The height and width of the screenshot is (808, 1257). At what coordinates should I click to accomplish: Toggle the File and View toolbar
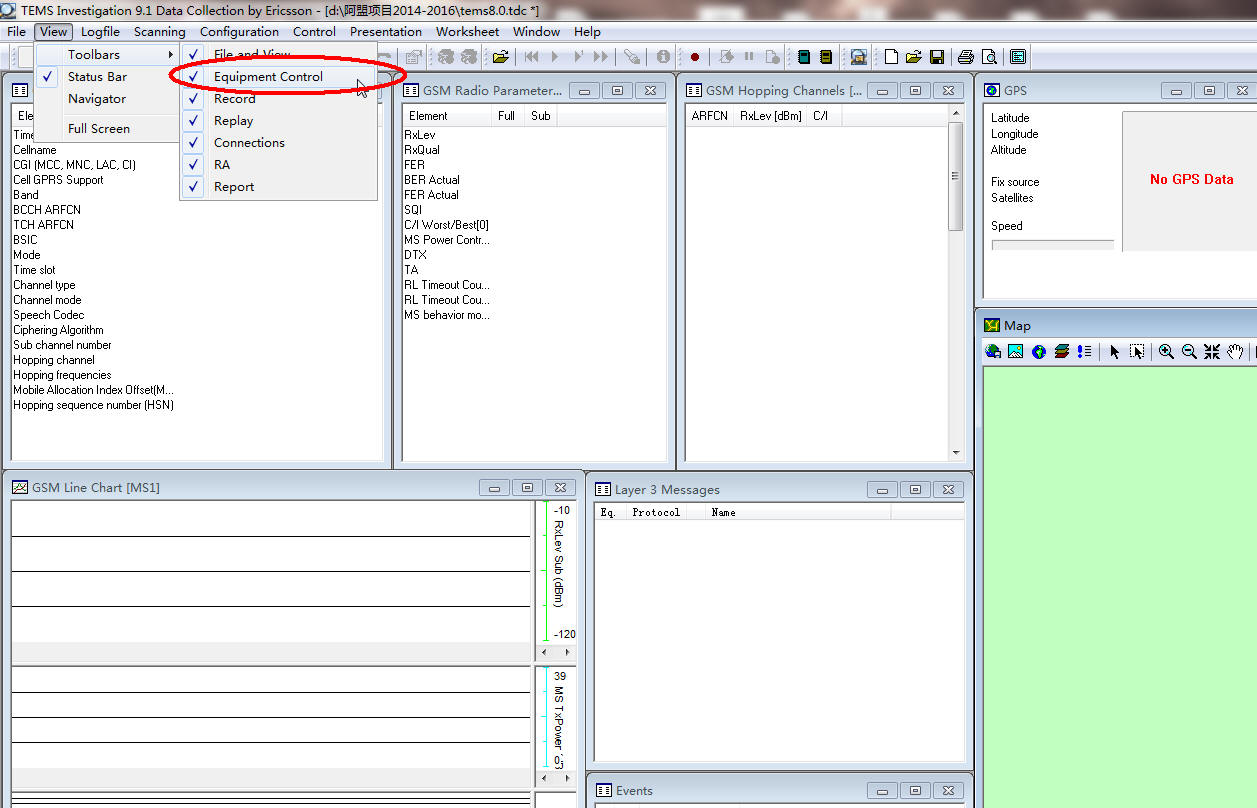pos(279,54)
